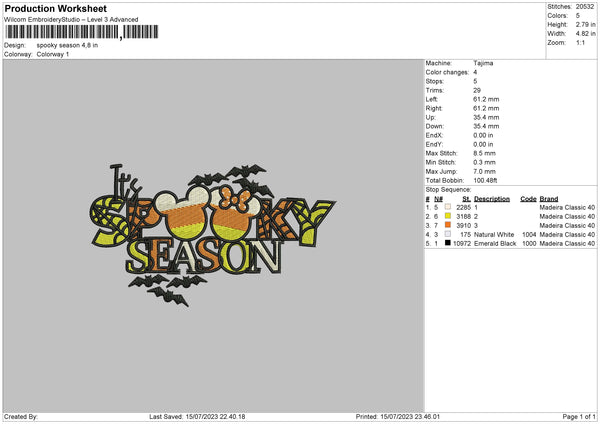The image size is (600, 424).
Task: Click Emerald Black description text
Action: click(x=495, y=243)
